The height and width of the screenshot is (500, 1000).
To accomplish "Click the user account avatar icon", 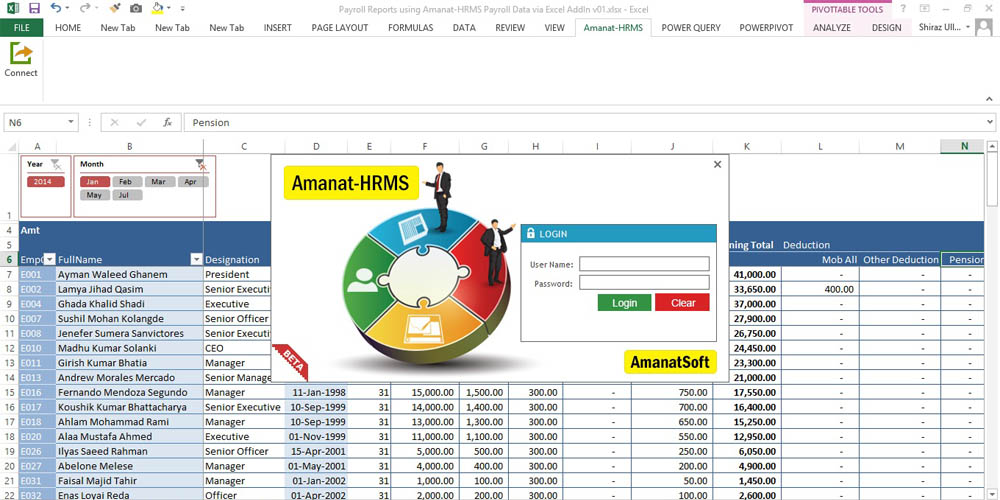I will (984, 27).
